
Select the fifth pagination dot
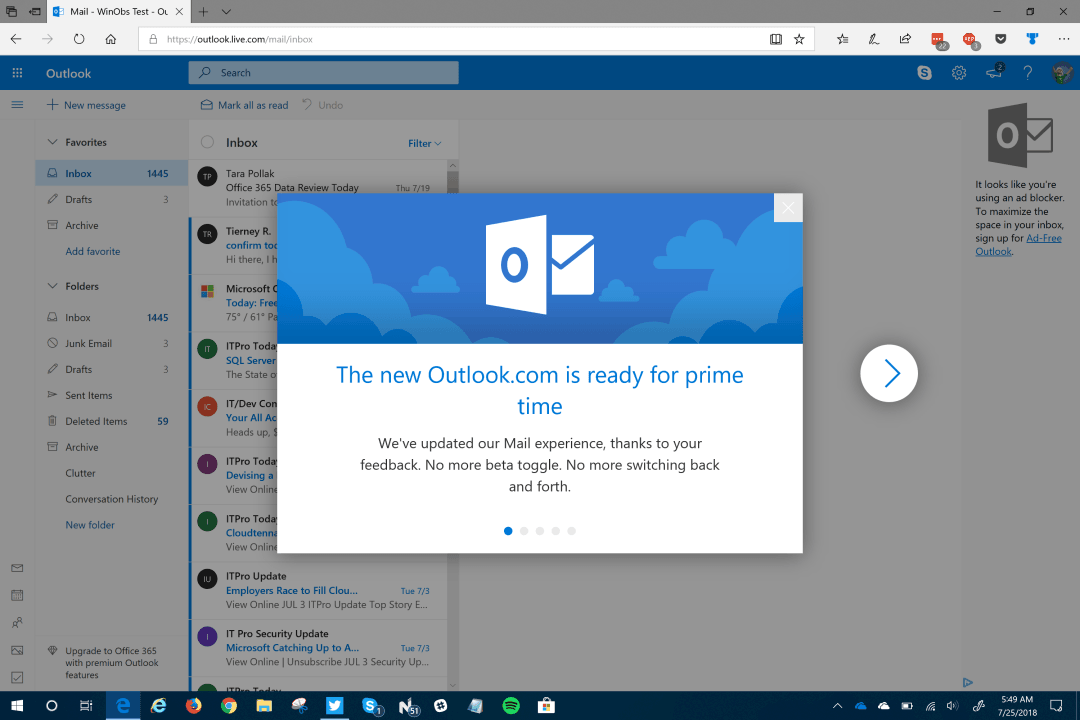coord(572,531)
